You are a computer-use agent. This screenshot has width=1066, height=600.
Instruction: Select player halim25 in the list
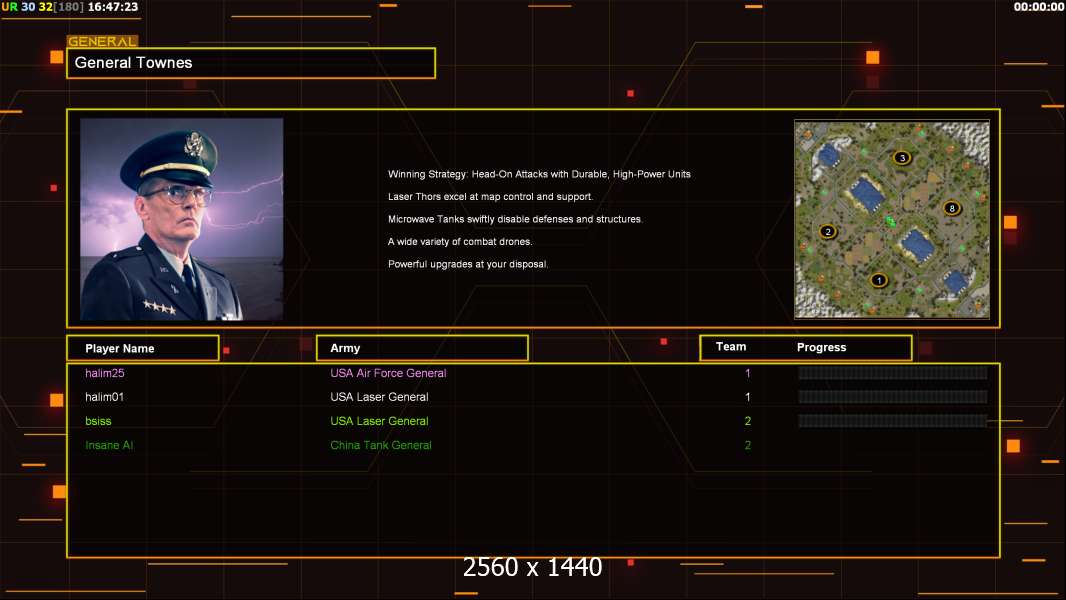pyautogui.click(x=105, y=373)
